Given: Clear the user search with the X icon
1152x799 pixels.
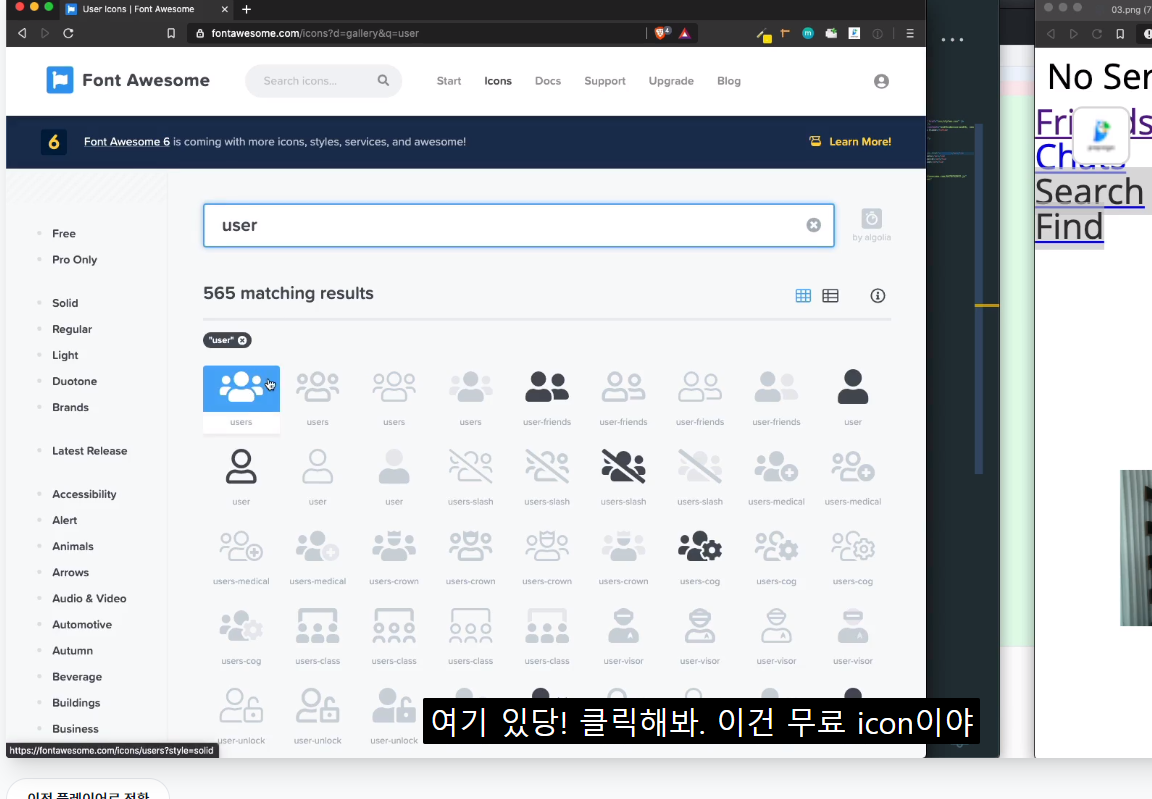Looking at the screenshot, I should 813,225.
